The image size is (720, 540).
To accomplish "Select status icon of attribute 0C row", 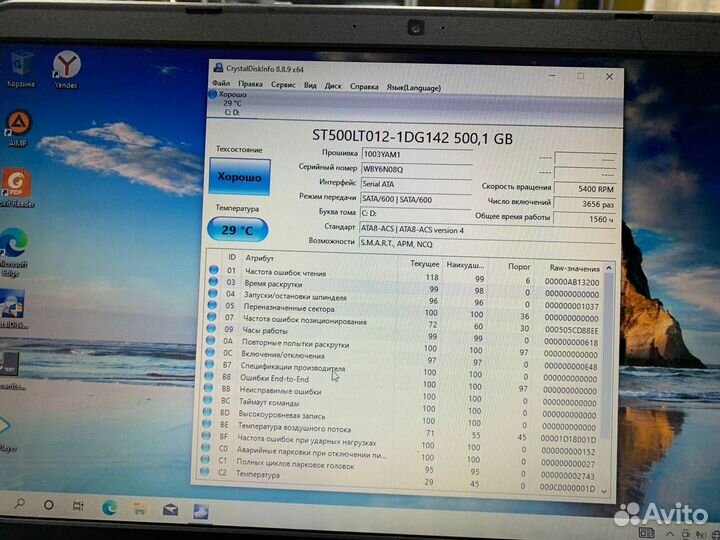I will coord(210,352).
